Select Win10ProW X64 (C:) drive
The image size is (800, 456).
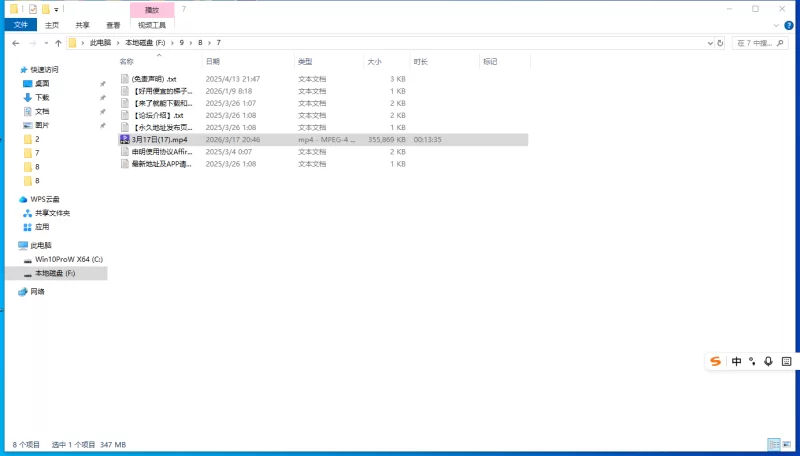pyautogui.click(x=69, y=260)
